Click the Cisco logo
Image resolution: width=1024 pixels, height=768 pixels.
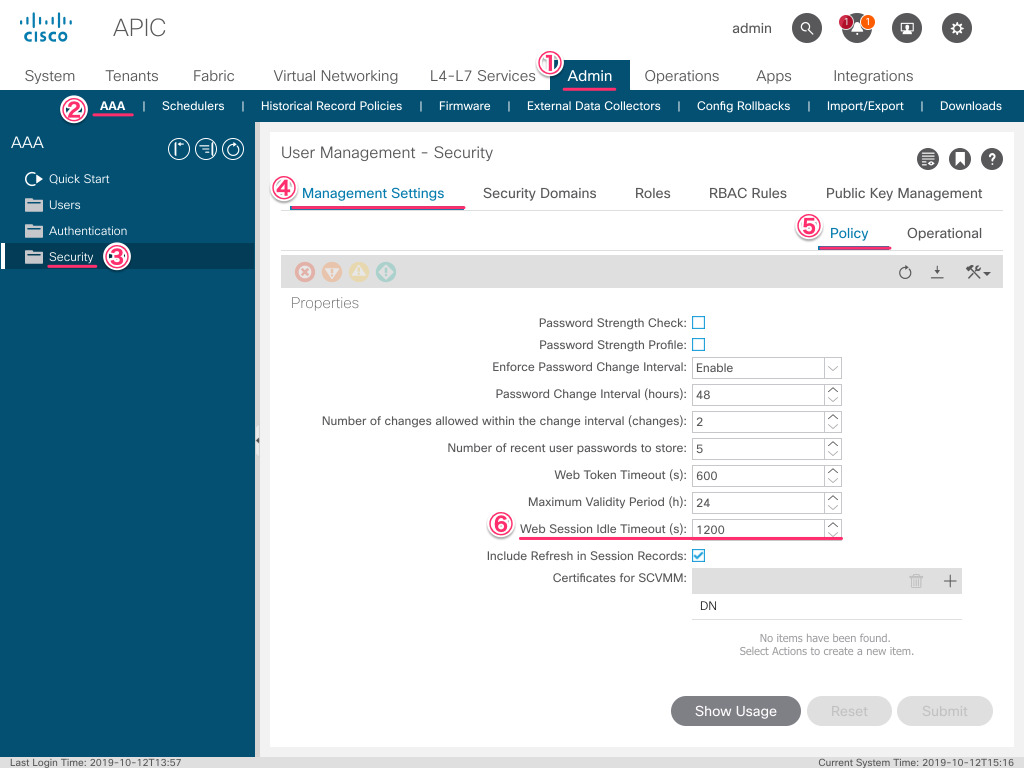46,28
